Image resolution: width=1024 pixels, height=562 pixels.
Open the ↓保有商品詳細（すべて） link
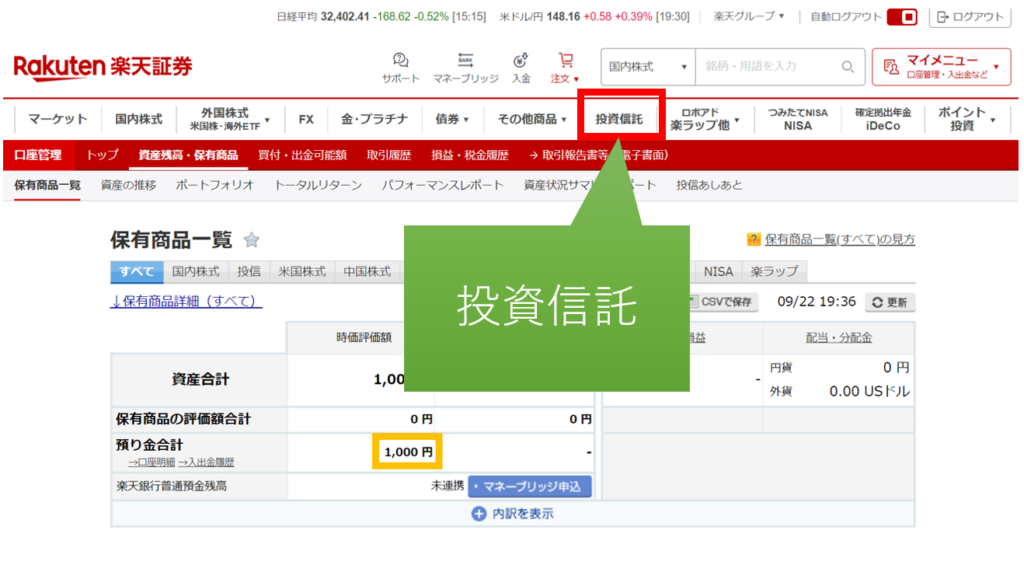coord(186,302)
